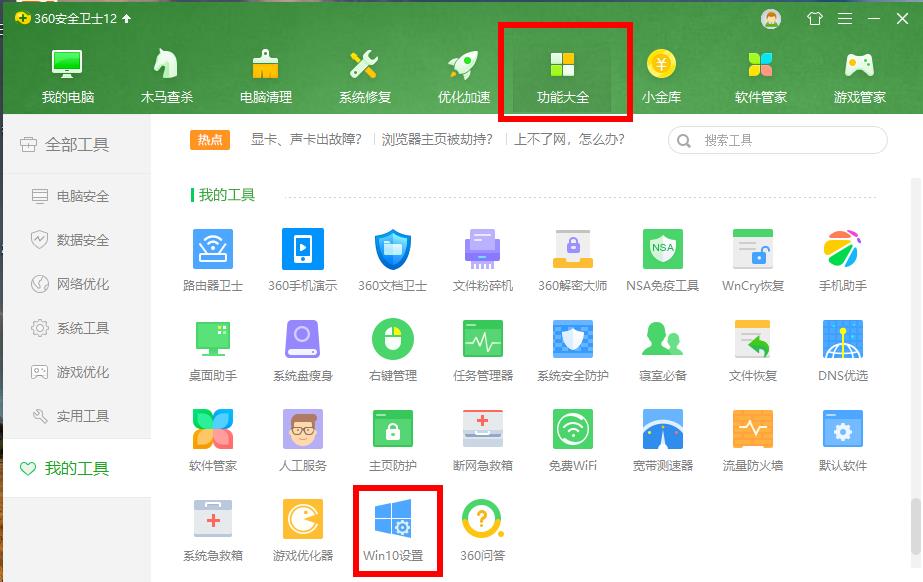
Task: Open the WnCry恢复 recovery tool
Action: click(x=753, y=260)
